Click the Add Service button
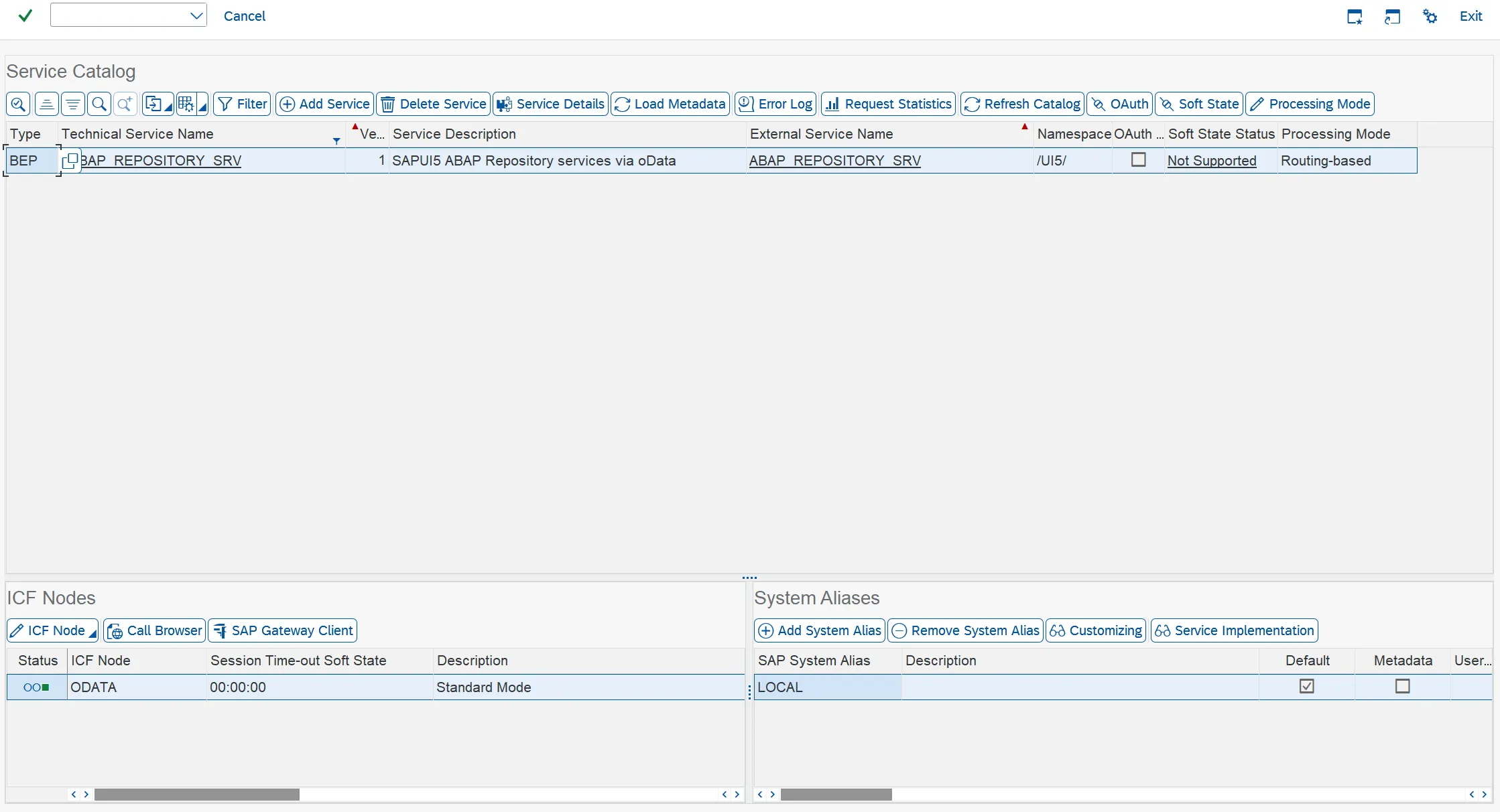 click(324, 104)
